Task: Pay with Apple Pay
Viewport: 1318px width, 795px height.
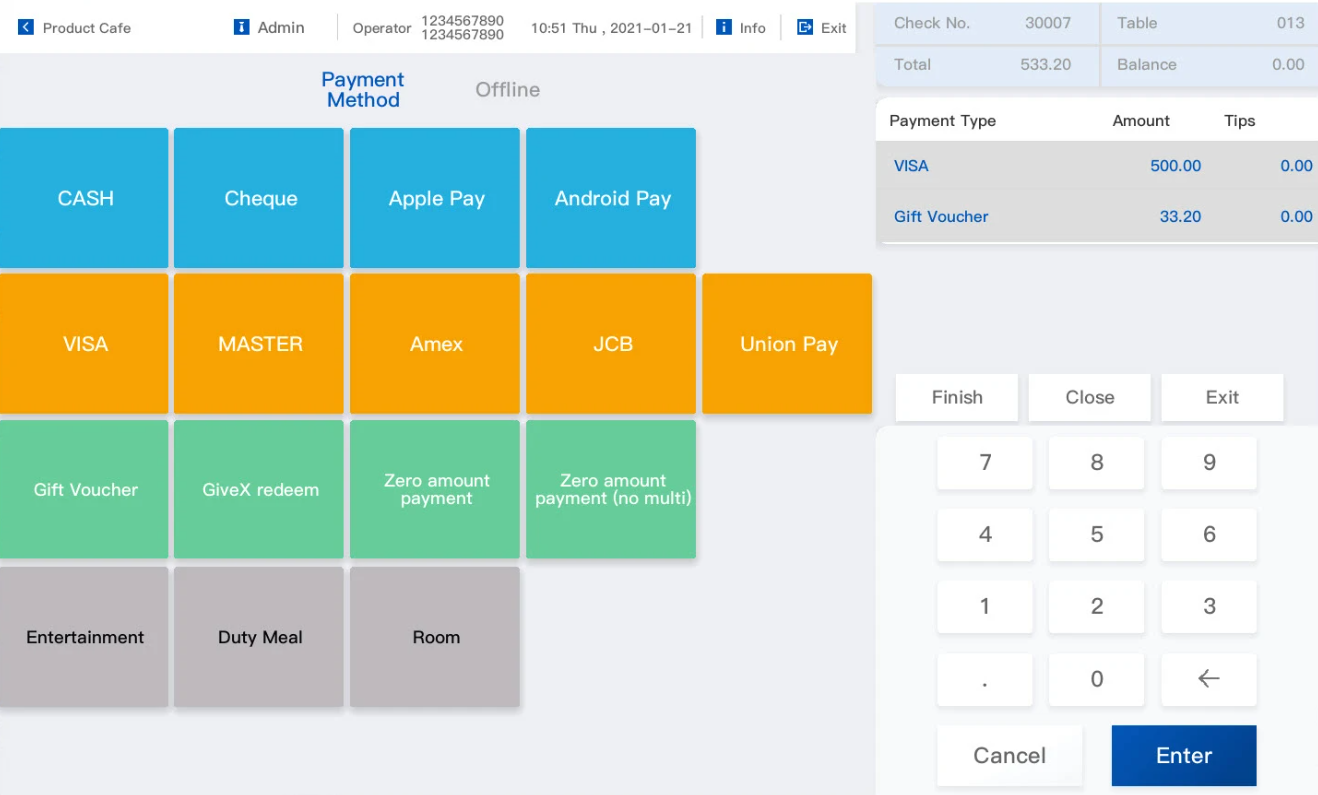Action: click(x=436, y=198)
